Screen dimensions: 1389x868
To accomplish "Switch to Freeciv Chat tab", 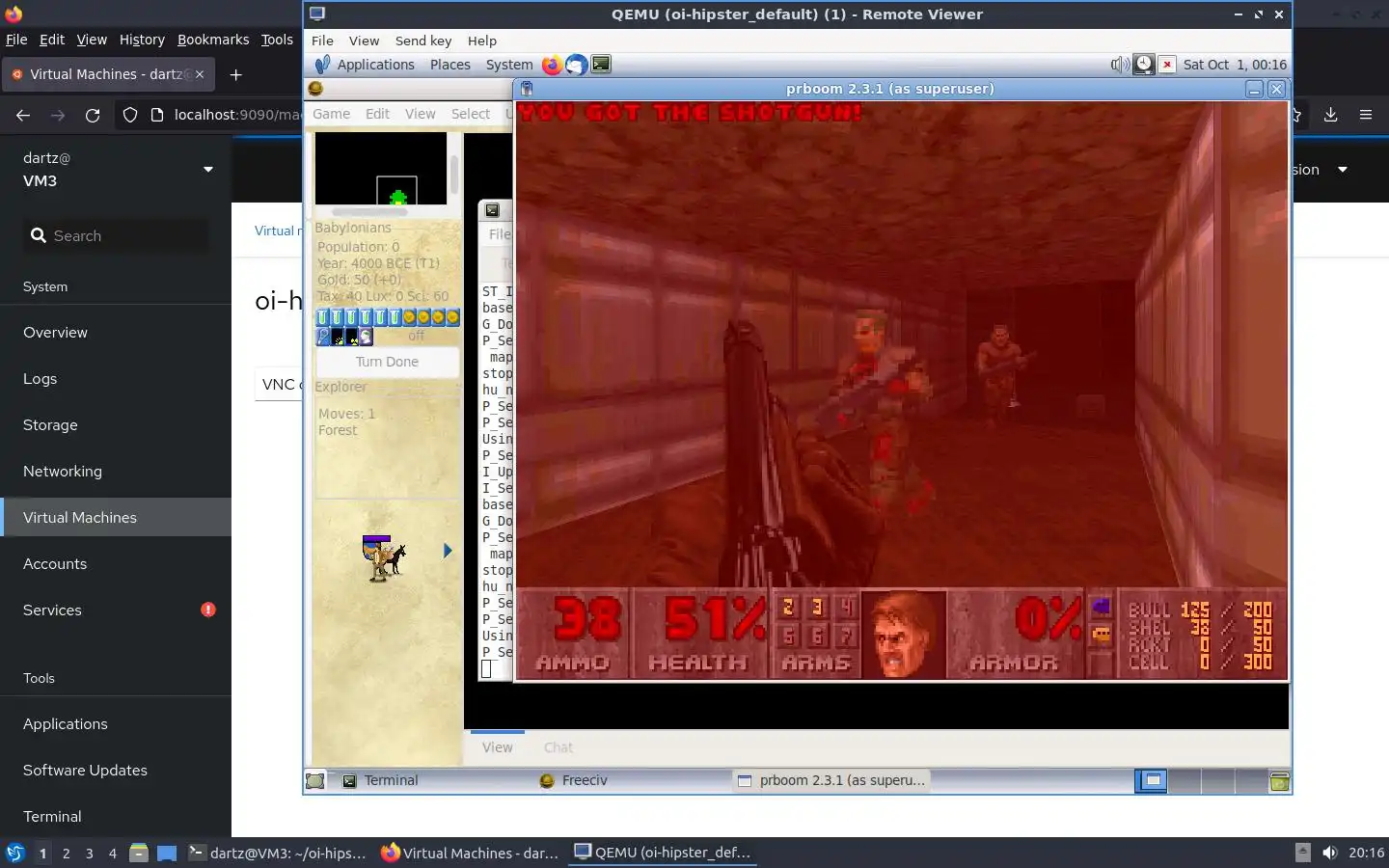I will [x=558, y=747].
